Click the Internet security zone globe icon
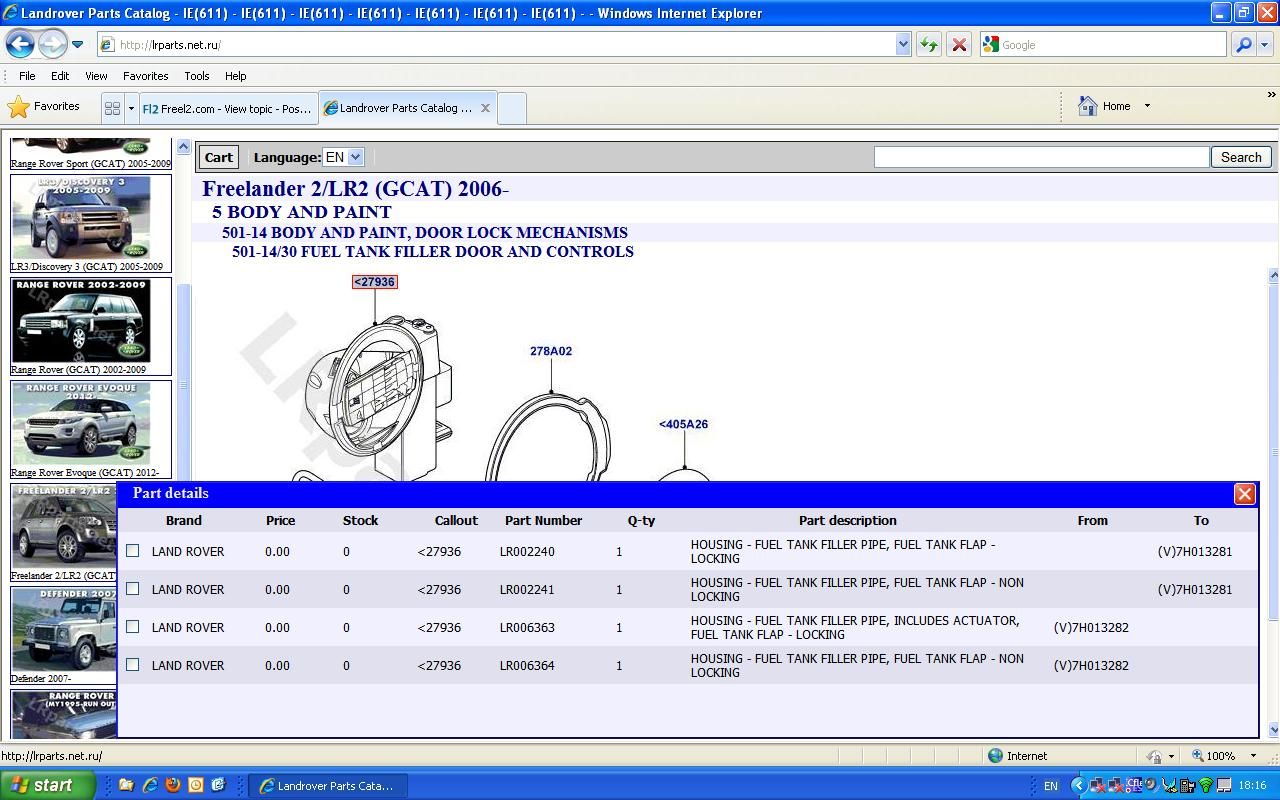This screenshot has width=1280, height=800. click(x=995, y=756)
